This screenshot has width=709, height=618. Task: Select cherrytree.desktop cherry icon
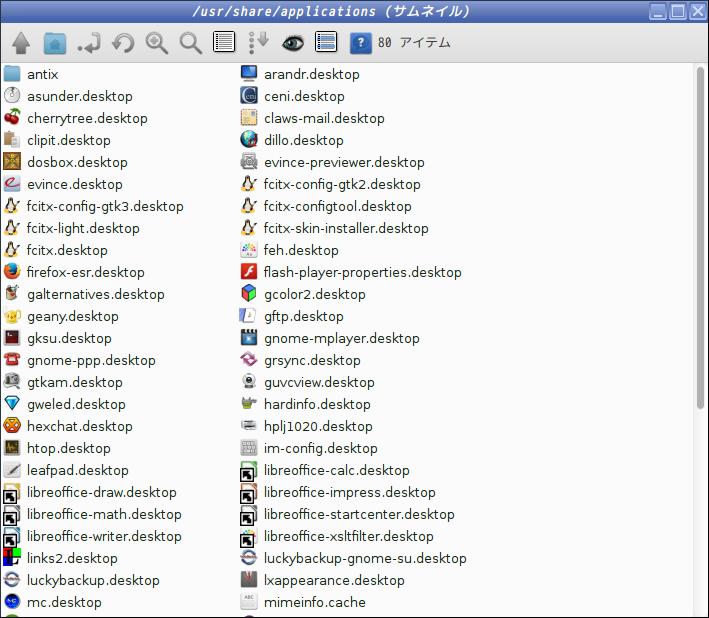coord(12,118)
